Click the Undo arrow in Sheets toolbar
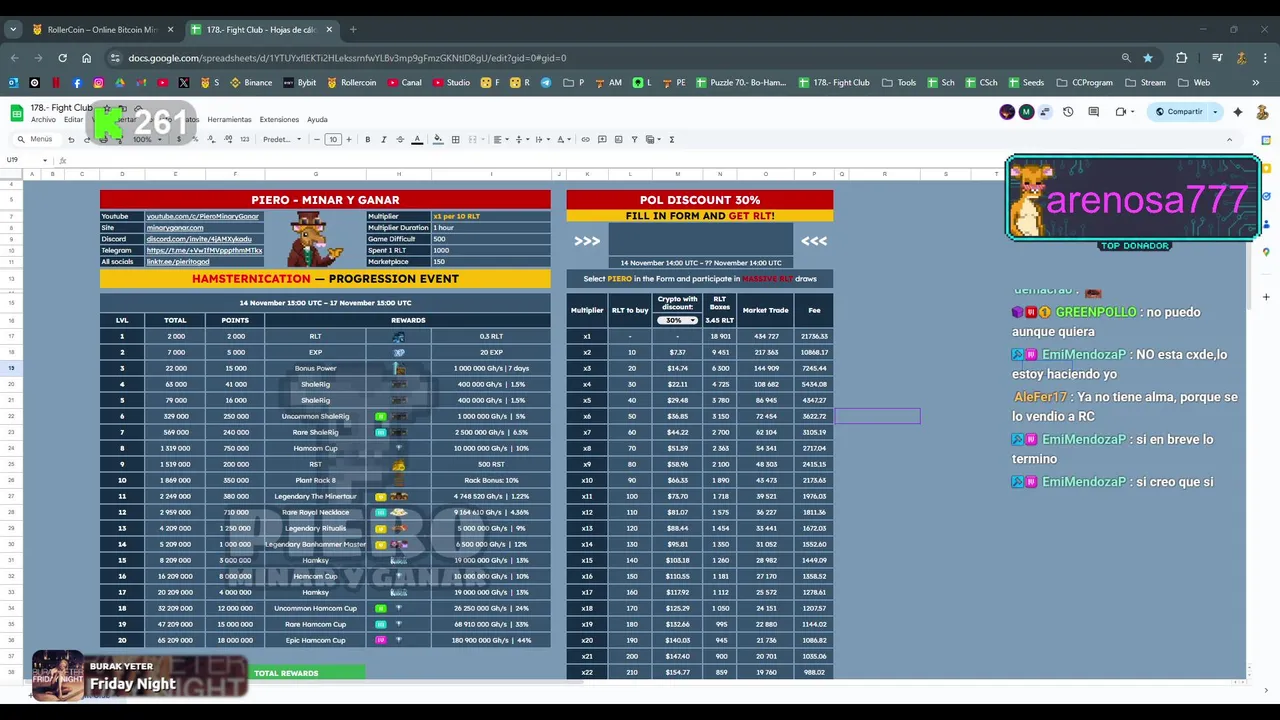1280x720 pixels. pos(71,140)
